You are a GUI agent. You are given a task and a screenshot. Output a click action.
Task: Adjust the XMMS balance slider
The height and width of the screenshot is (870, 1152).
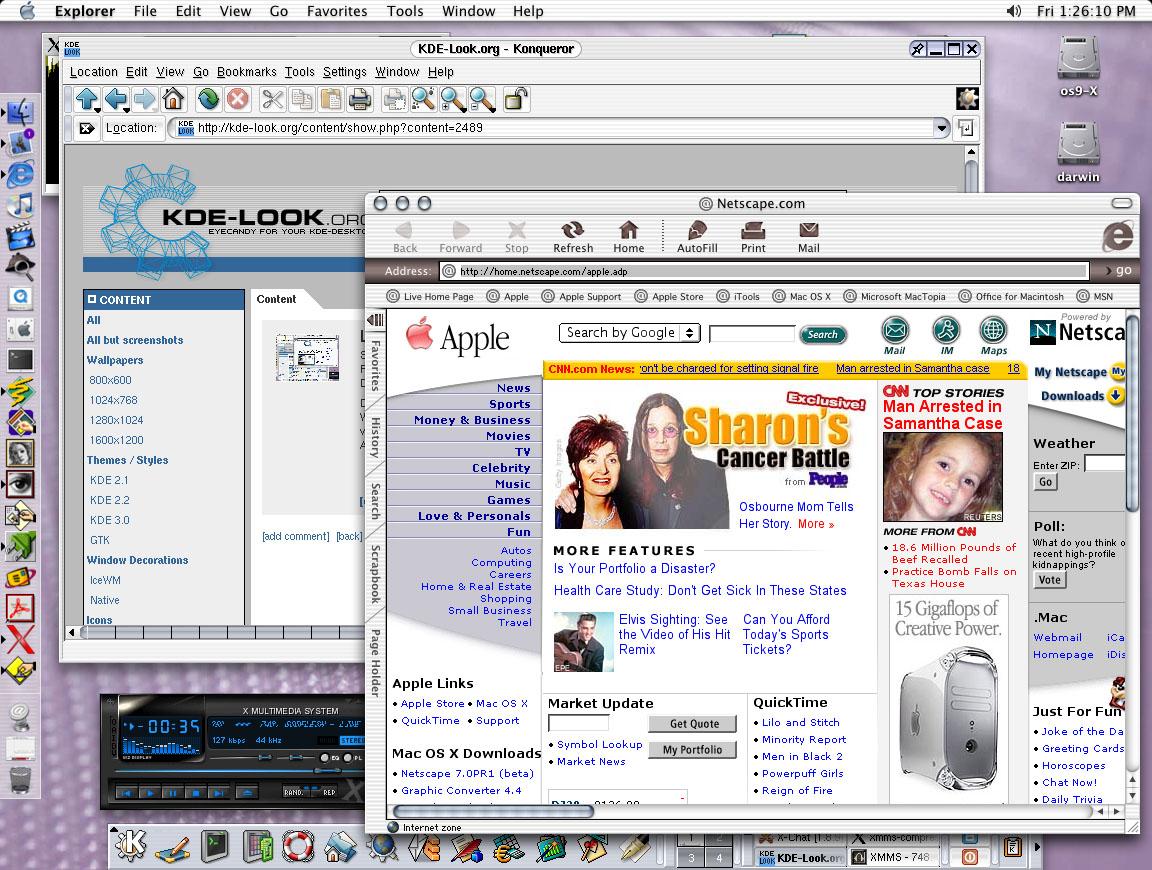[295, 758]
